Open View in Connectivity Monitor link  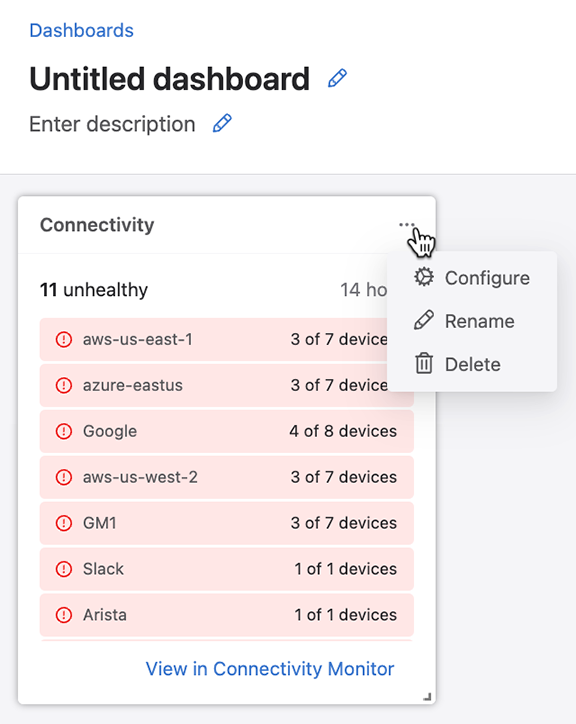[x=270, y=669]
